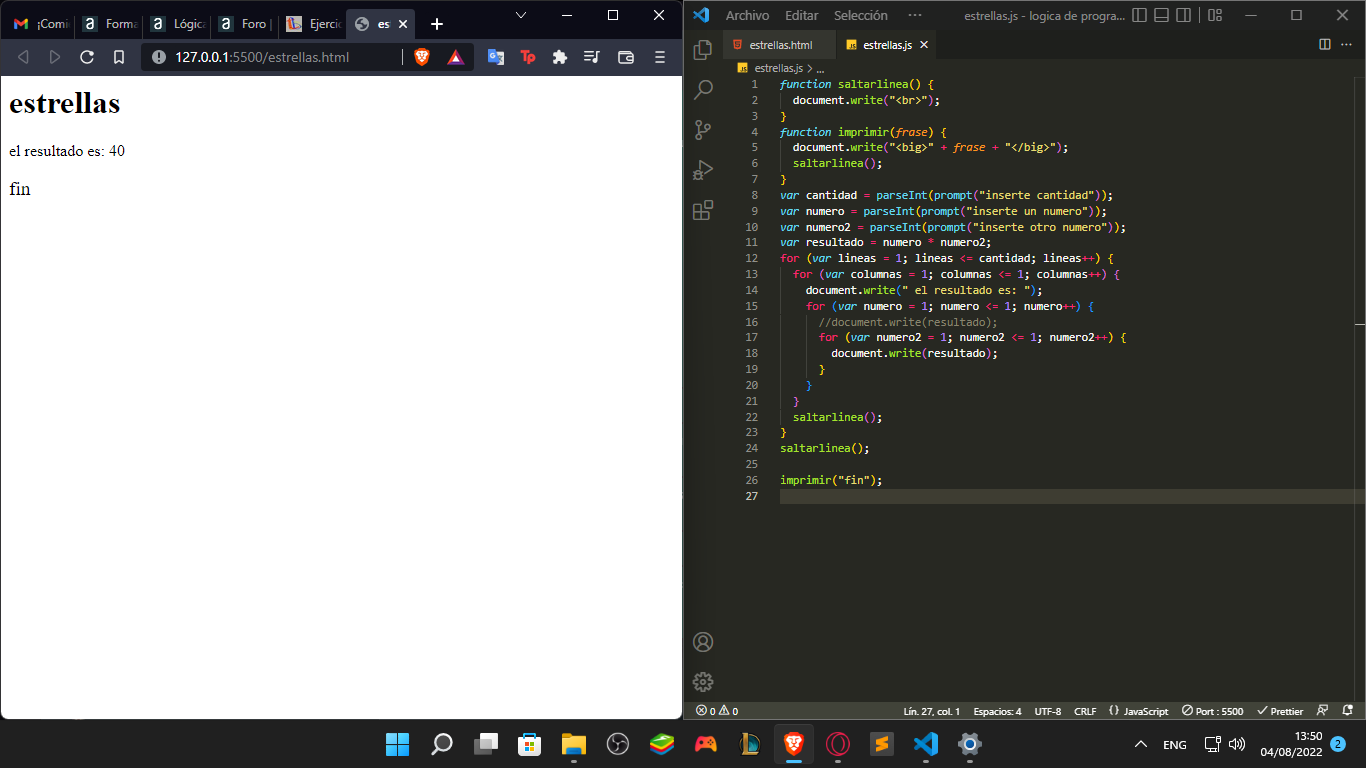This screenshot has height=768, width=1366.
Task: Open the Brave extensions puzzle menu
Action: coord(560,57)
